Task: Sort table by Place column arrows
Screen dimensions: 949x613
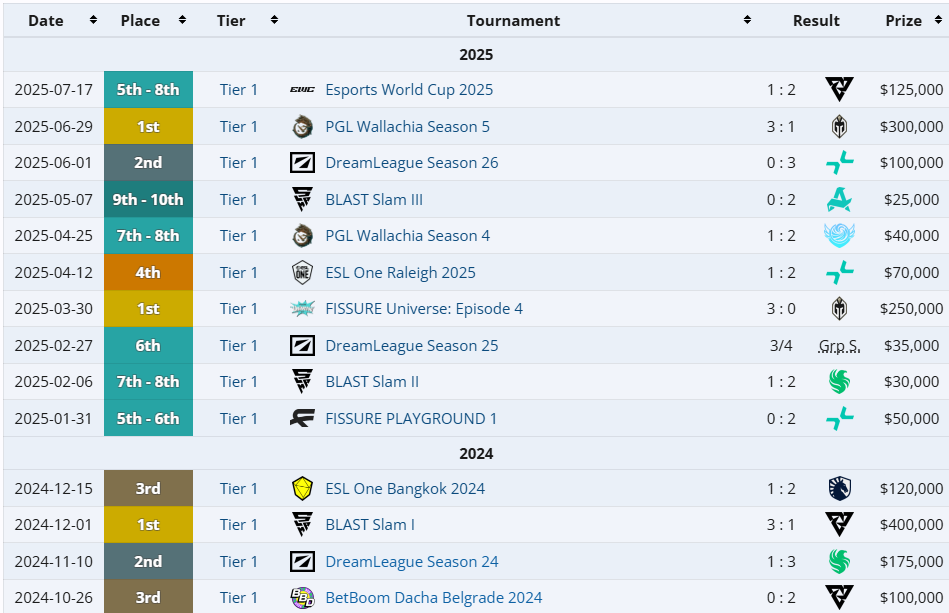Action: [182, 20]
